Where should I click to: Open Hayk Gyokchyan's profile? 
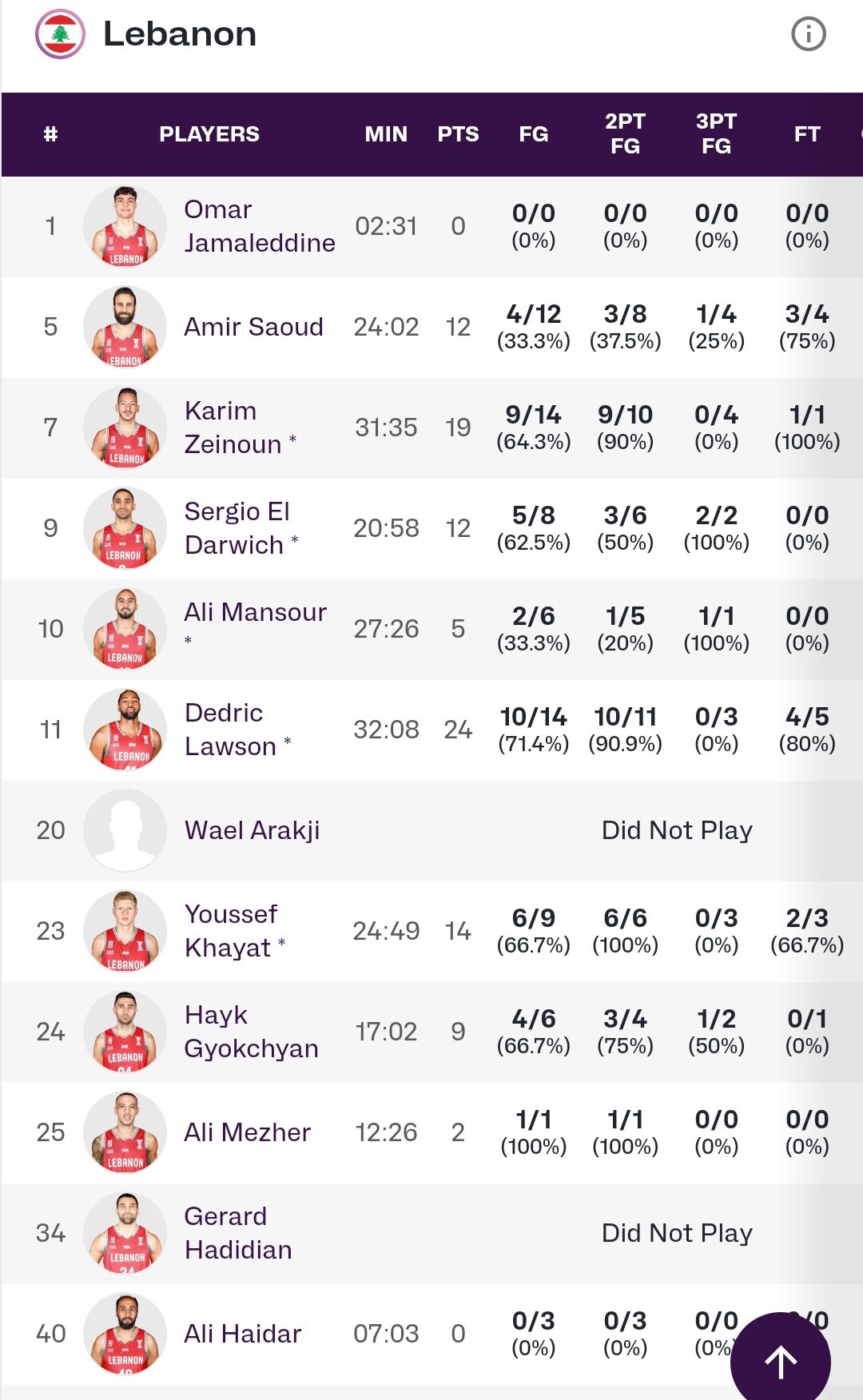(251, 1032)
